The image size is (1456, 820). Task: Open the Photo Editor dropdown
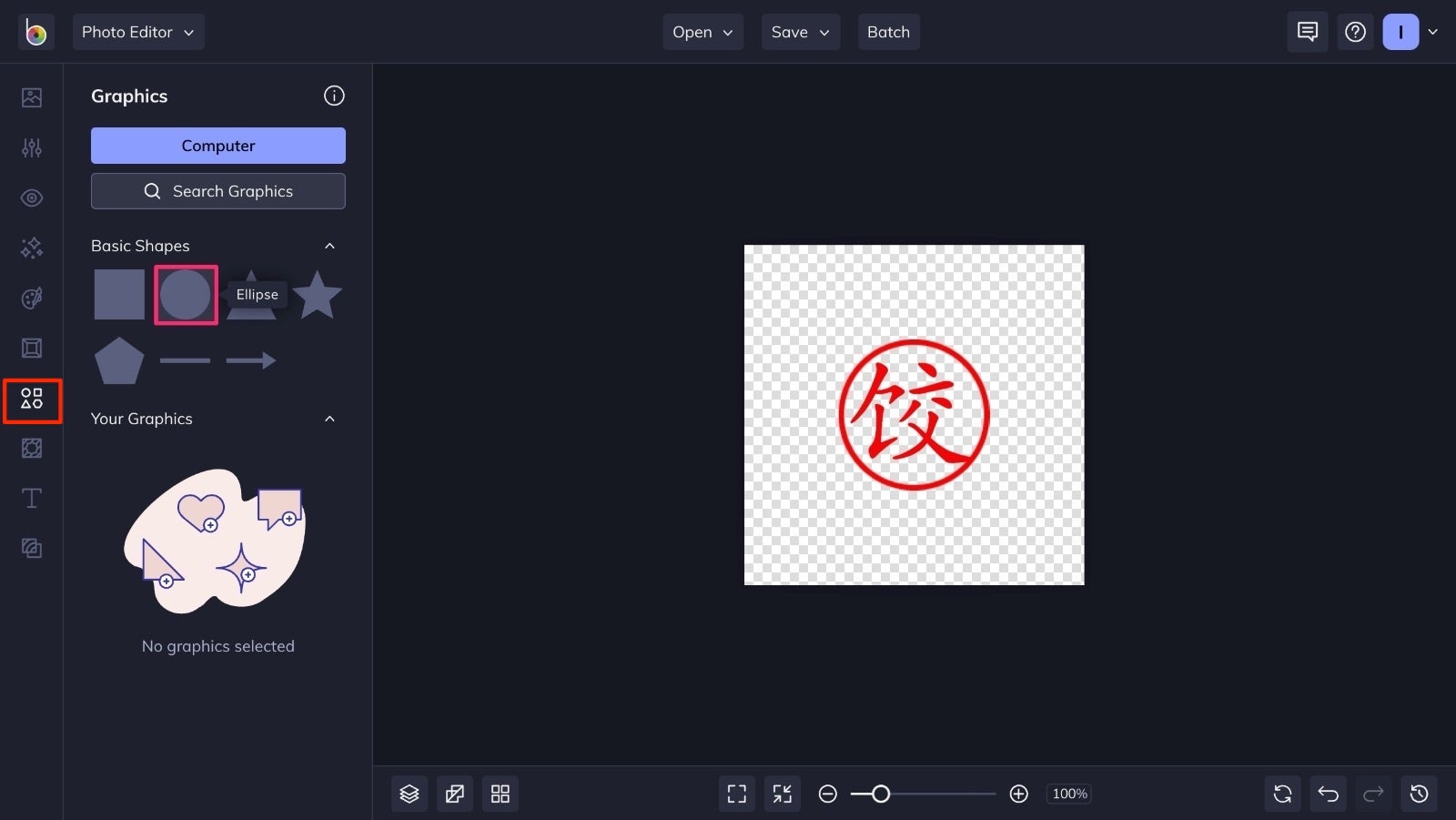(138, 32)
